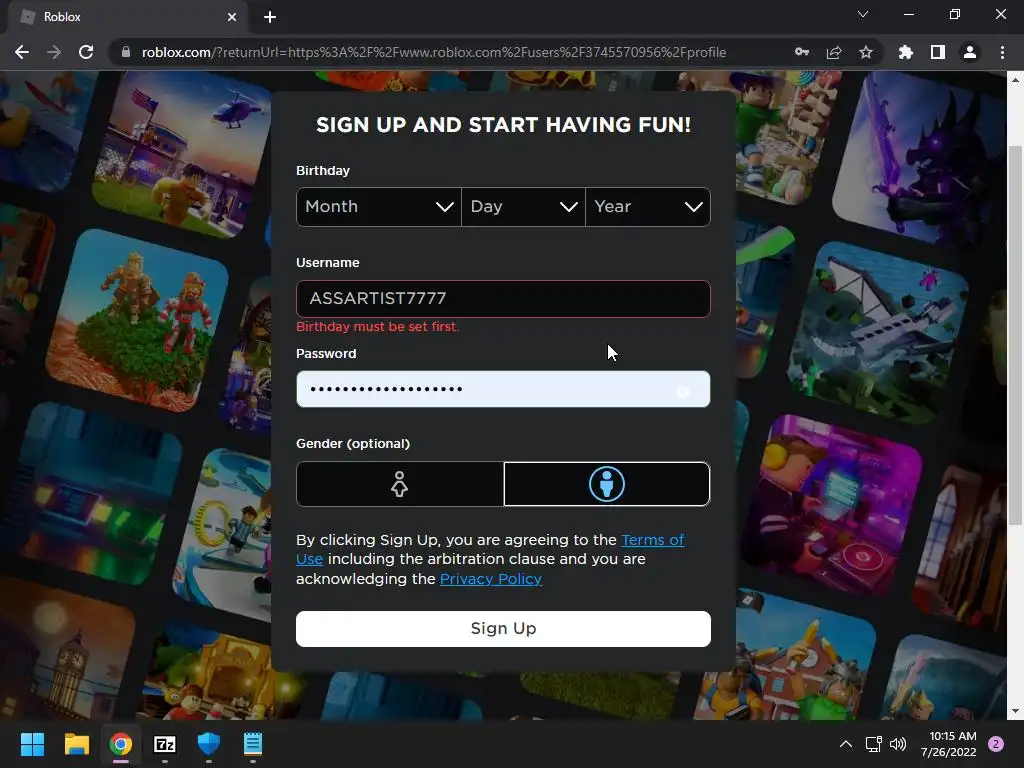Toggle the browser side panel
Screen dimensions: 1024x768
tap(938, 52)
